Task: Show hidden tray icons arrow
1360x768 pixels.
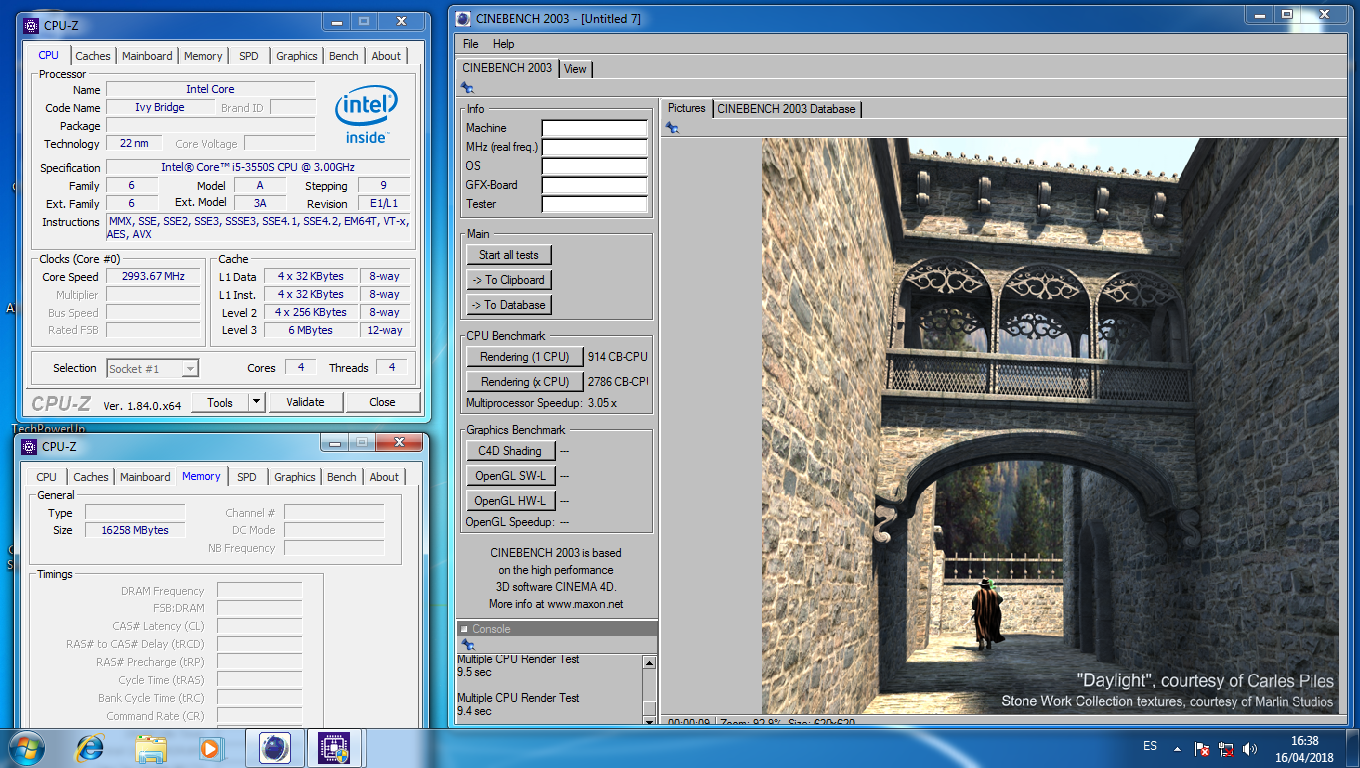Action: (1176, 747)
